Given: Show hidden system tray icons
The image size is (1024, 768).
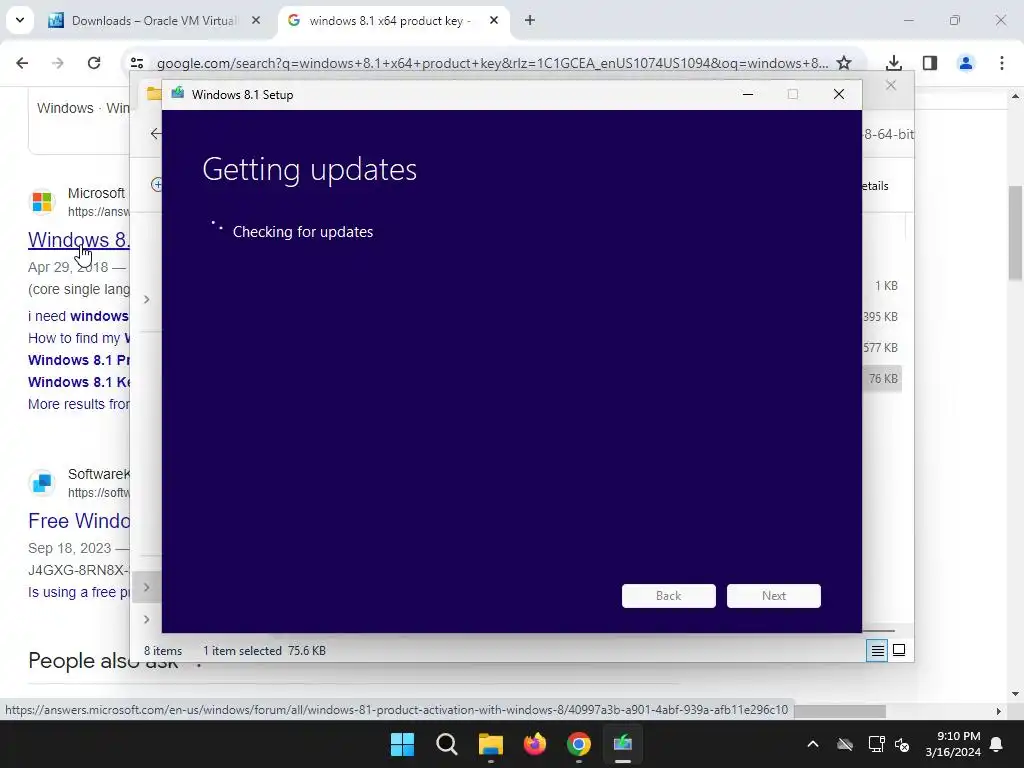Looking at the screenshot, I should (x=812, y=744).
